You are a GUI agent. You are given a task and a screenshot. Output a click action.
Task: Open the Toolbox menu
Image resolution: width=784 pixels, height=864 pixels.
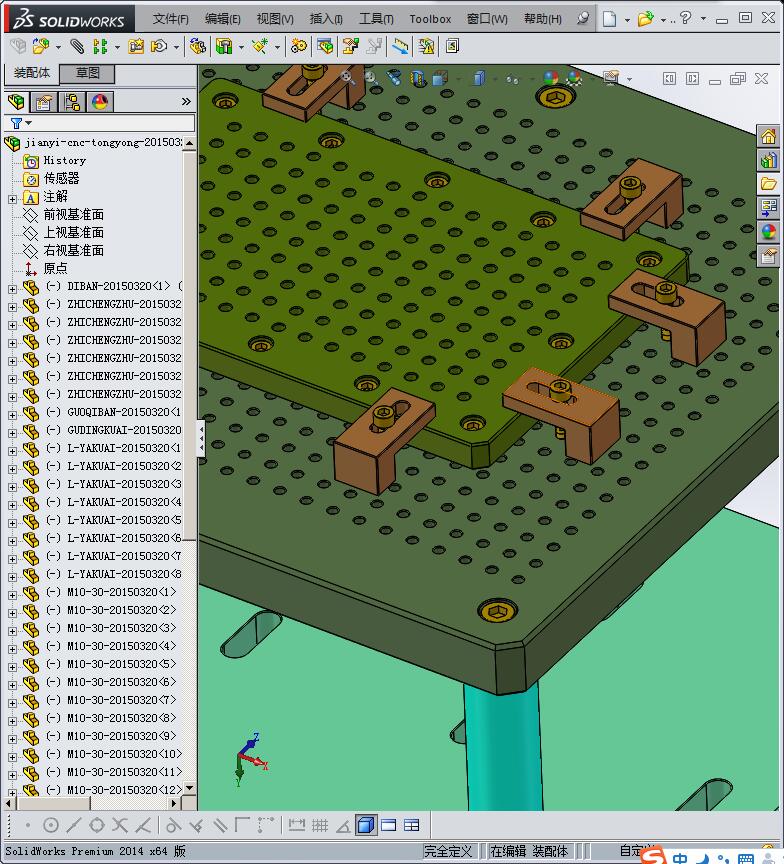[430, 19]
